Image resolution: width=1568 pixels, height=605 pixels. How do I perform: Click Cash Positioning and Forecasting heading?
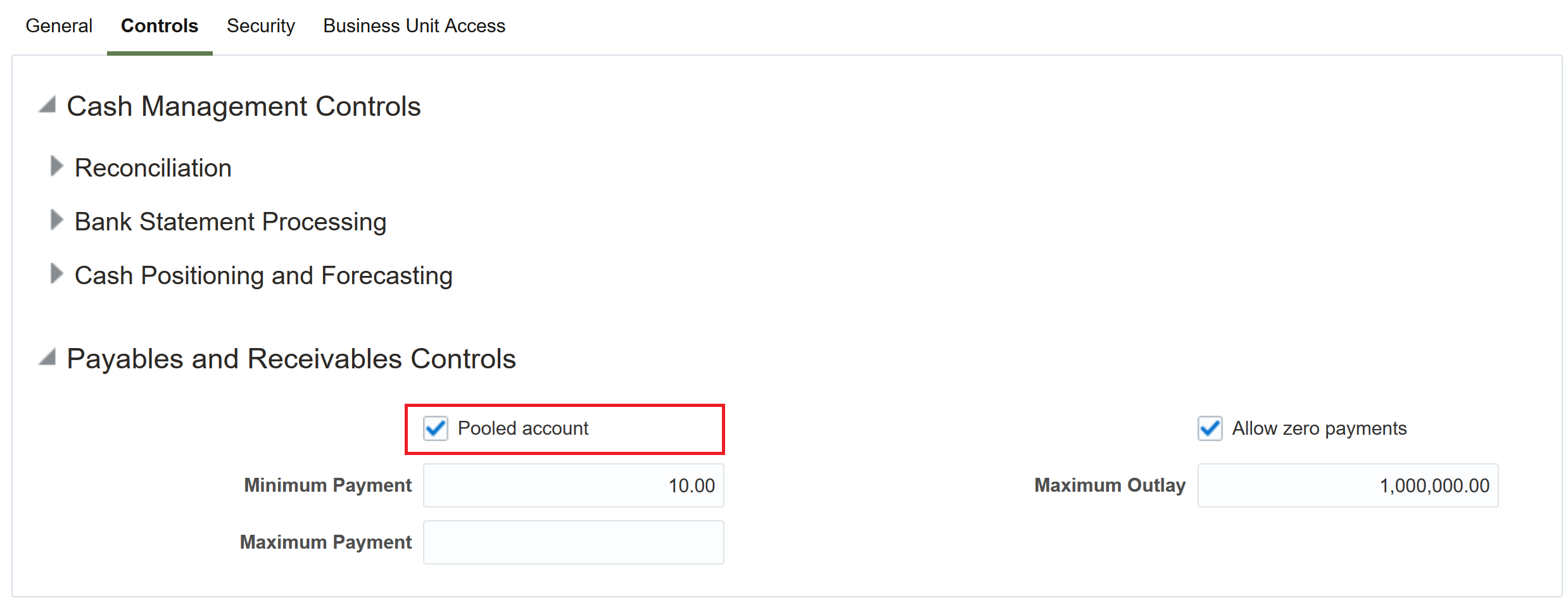[x=263, y=276]
